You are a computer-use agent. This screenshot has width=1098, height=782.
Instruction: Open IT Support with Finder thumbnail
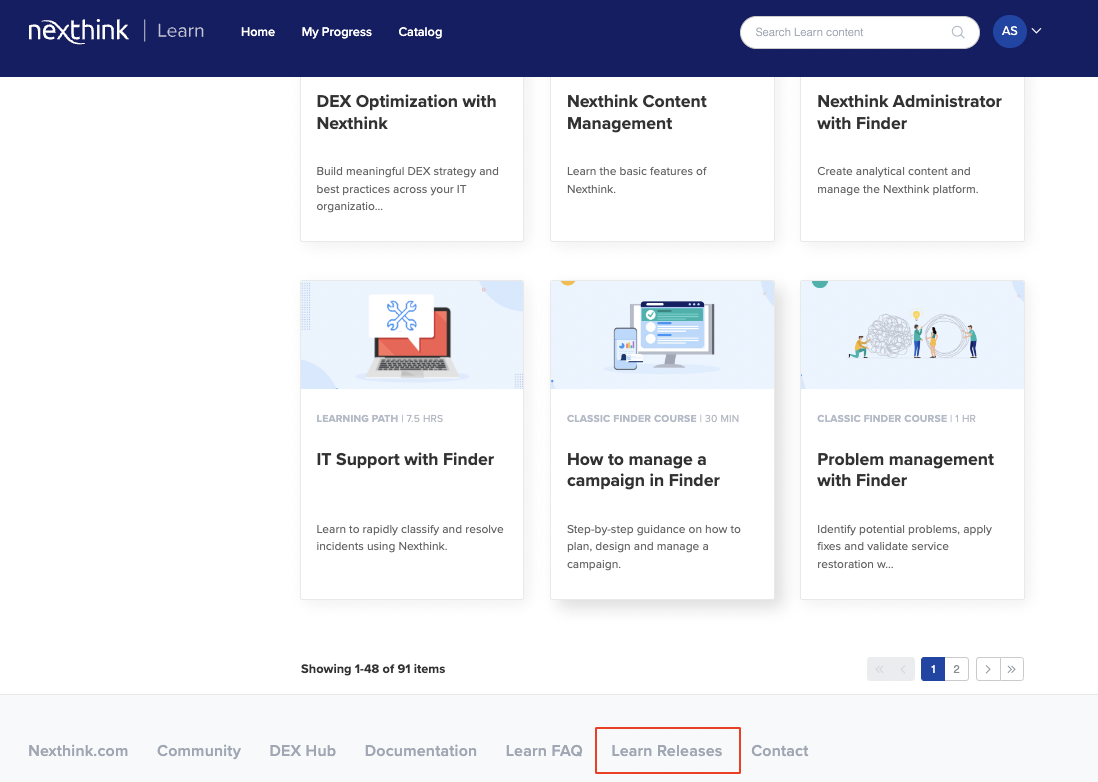point(412,335)
